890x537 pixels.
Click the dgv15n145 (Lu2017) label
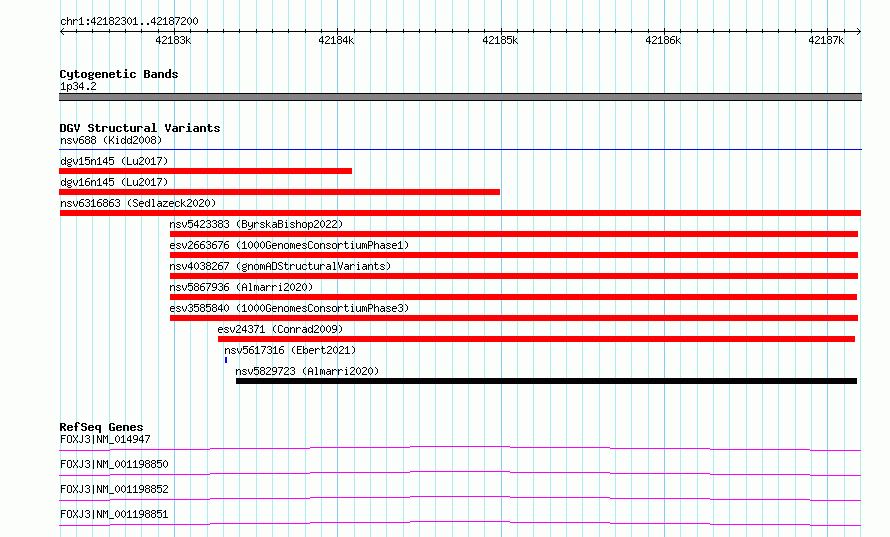click(114, 161)
